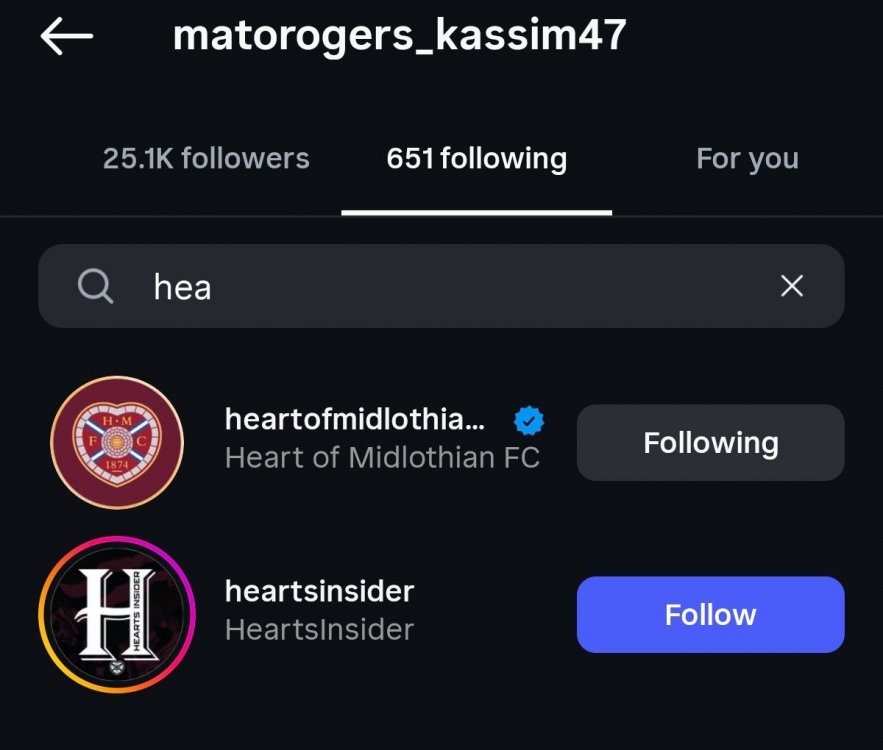The image size is (883, 750).
Task: View the heartsinsider story ring avatar
Action: click(117, 614)
